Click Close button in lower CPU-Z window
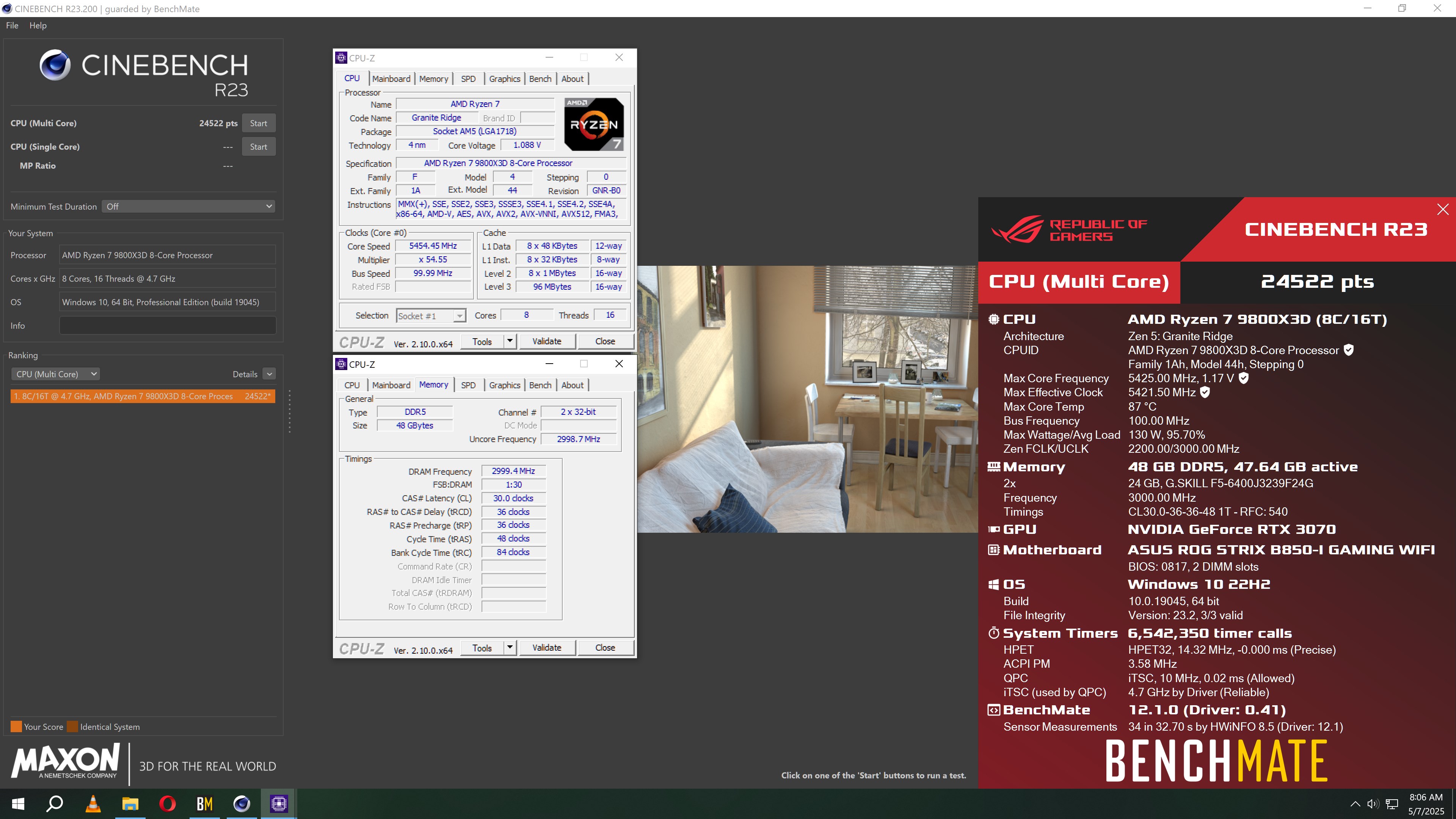The image size is (1456, 819). click(605, 648)
